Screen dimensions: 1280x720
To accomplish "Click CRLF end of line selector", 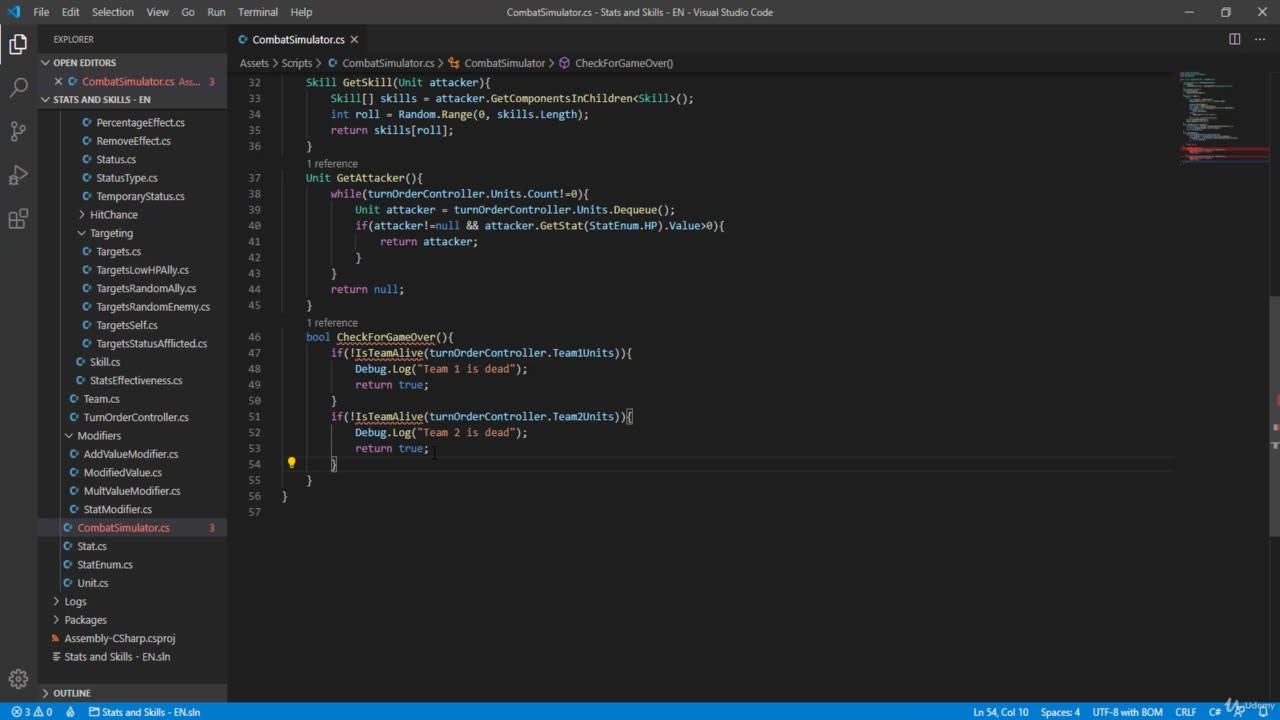I will click(x=1185, y=712).
